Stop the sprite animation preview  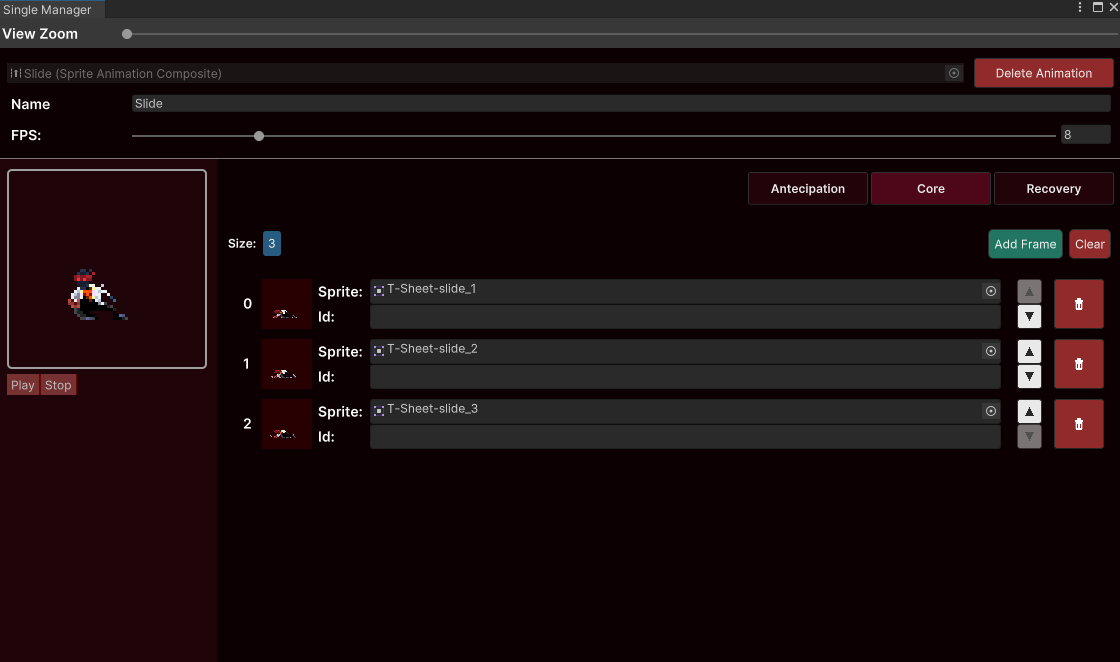[x=58, y=385]
